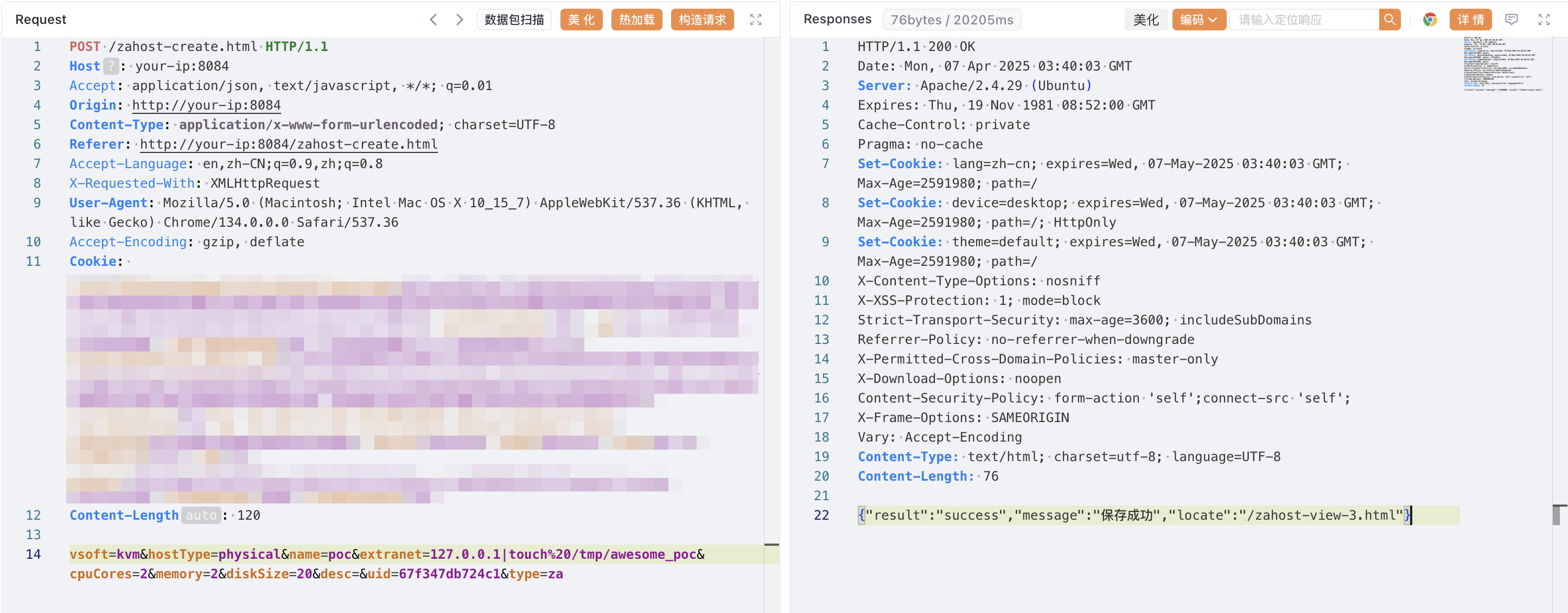Click the Host header question mark

coord(111,66)
